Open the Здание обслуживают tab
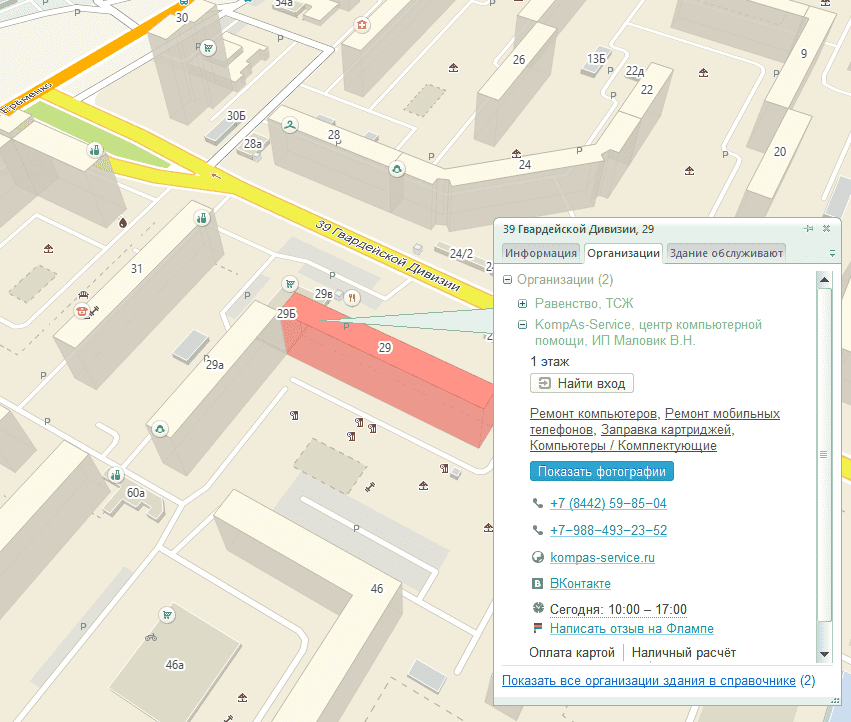Image resolution: width=851 pixels, height=722 pixels. coord(726,253)
